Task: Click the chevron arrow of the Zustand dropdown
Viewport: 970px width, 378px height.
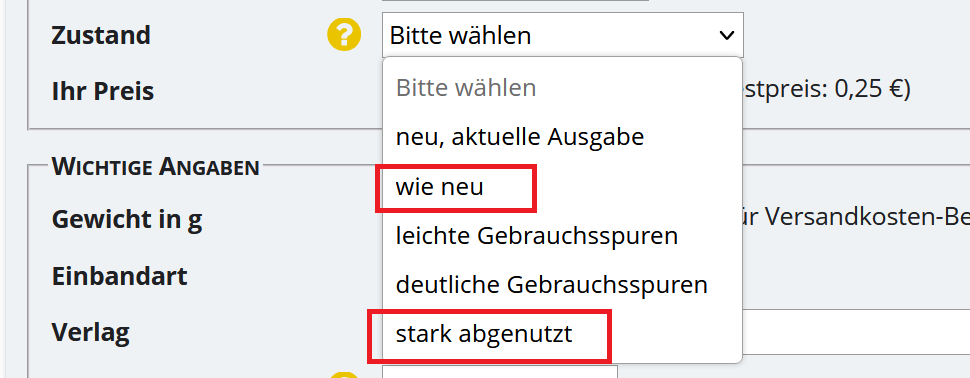Action: coord(726,35)
